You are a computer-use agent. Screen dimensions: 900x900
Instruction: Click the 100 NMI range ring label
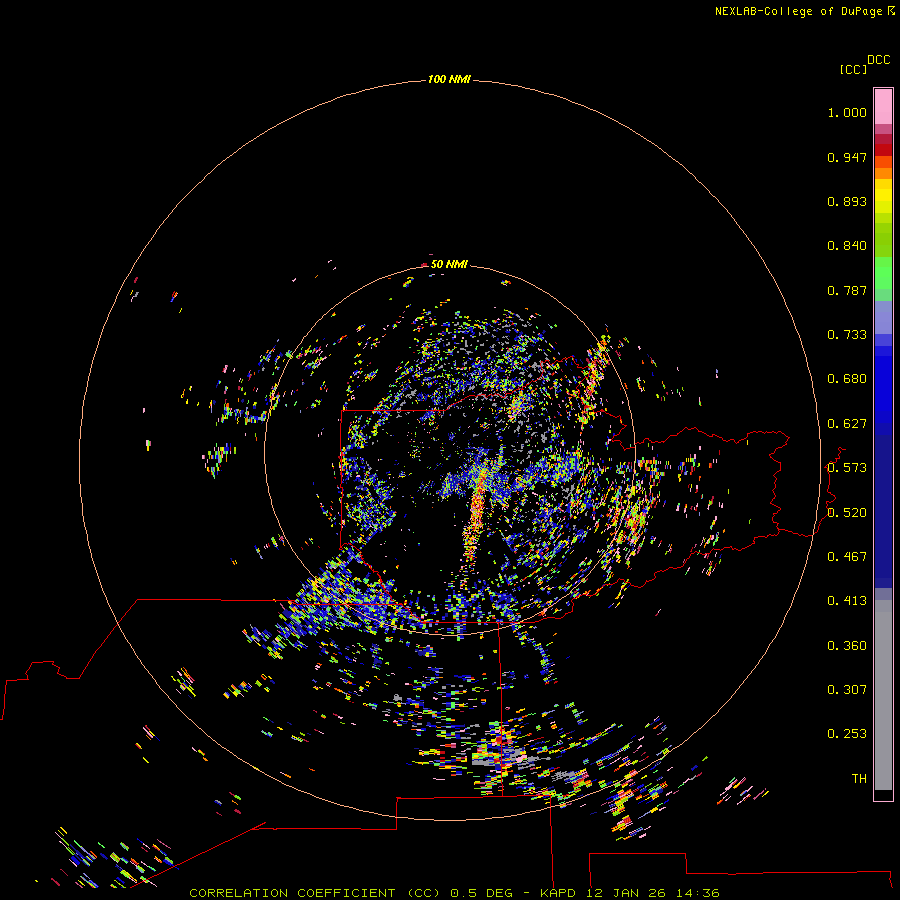click(449, 79)
